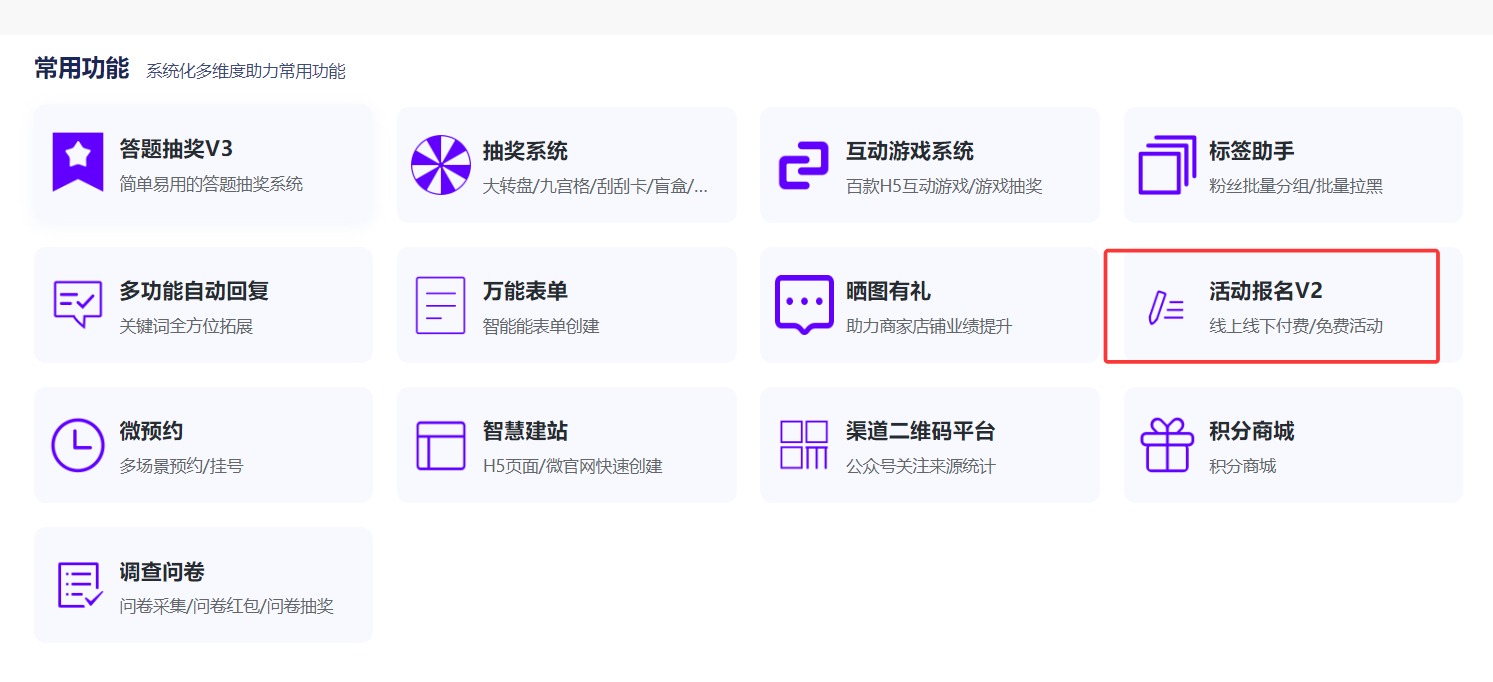Click the 活动报名V2 pen icon
1493x682 pixels.
pos(1166,304)
